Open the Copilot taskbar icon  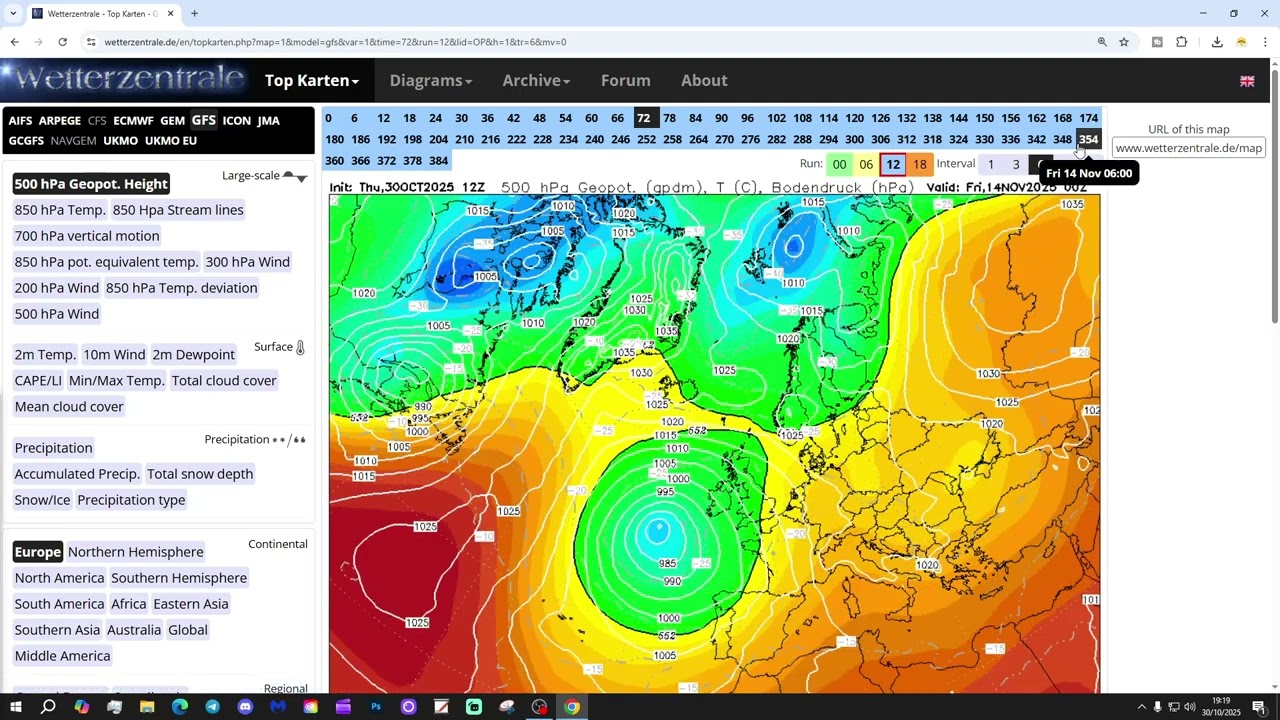(x=82, y=707)
